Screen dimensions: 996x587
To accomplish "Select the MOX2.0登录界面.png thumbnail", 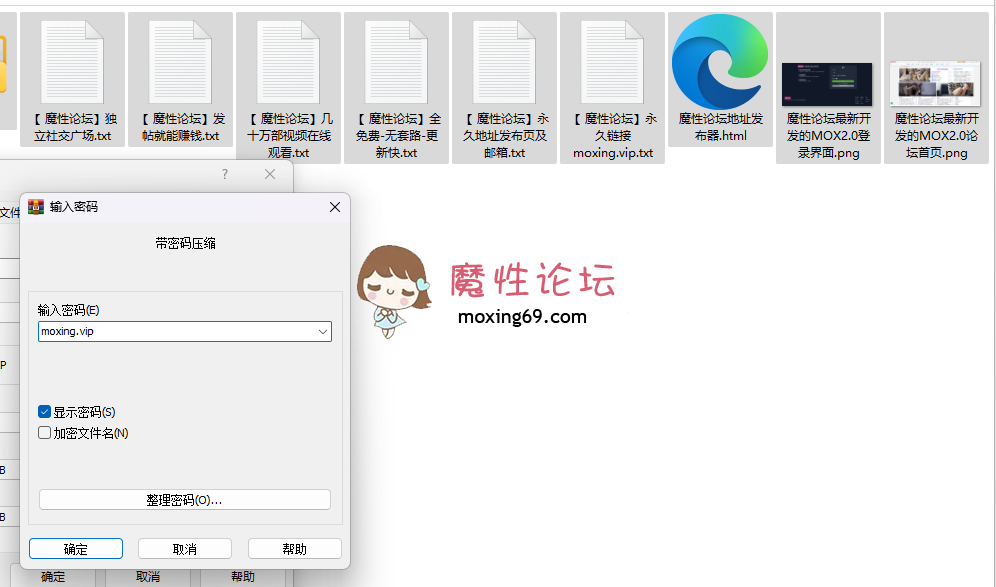I will pyautogui.click(x=827, y=84).
